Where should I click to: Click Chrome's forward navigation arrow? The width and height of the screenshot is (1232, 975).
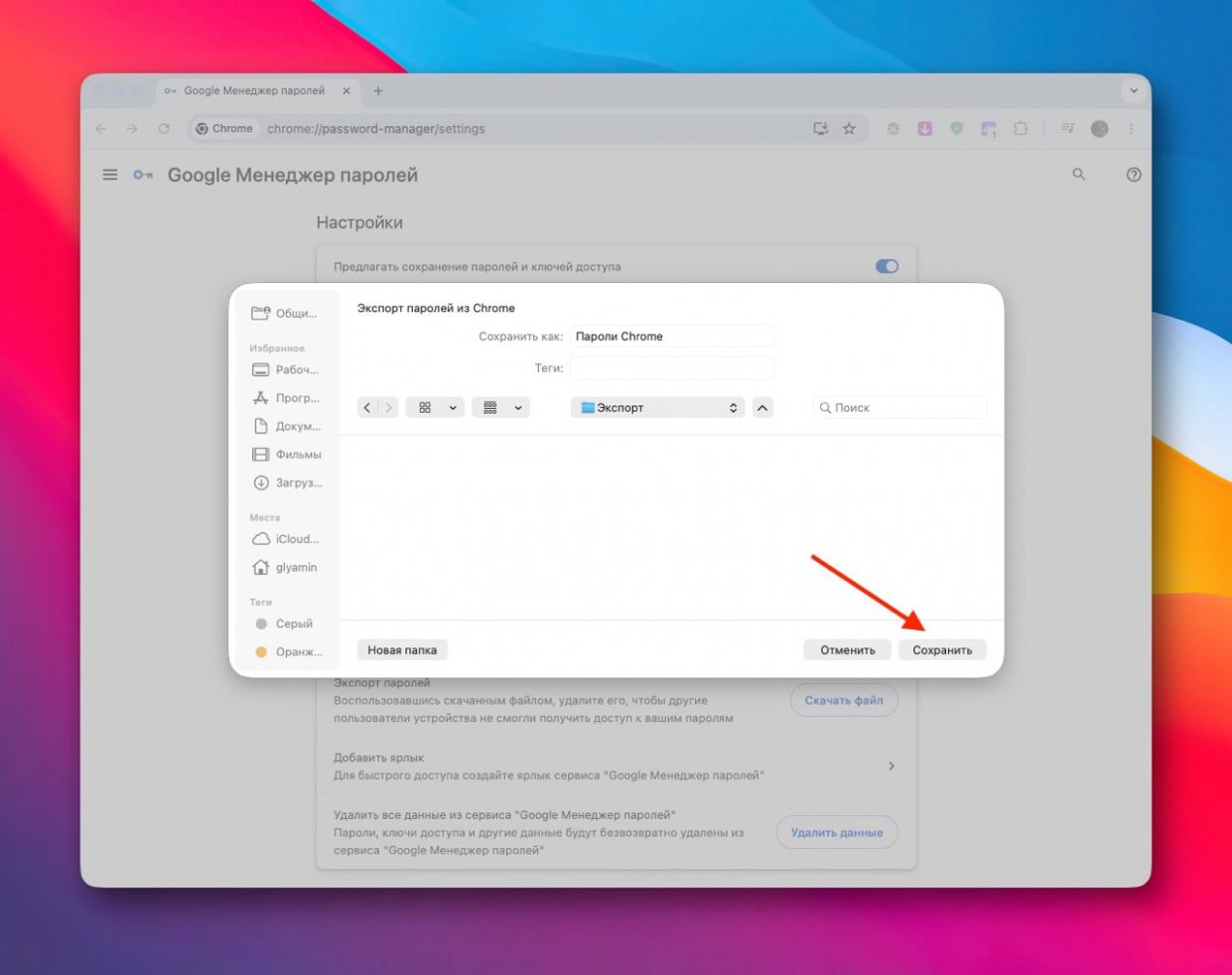pyautogui.click(x=132, y=129)
